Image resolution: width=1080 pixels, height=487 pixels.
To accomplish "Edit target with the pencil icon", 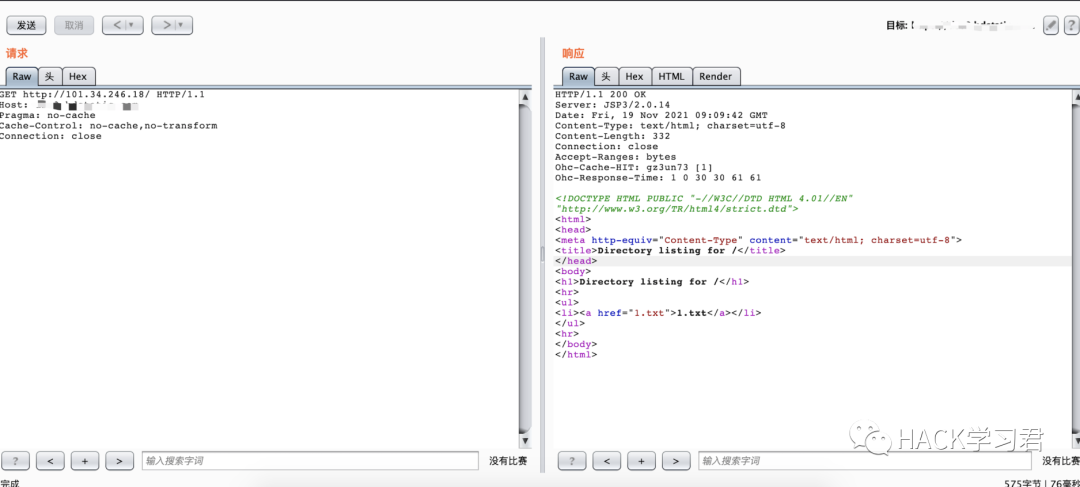I will coord(1050,25).
